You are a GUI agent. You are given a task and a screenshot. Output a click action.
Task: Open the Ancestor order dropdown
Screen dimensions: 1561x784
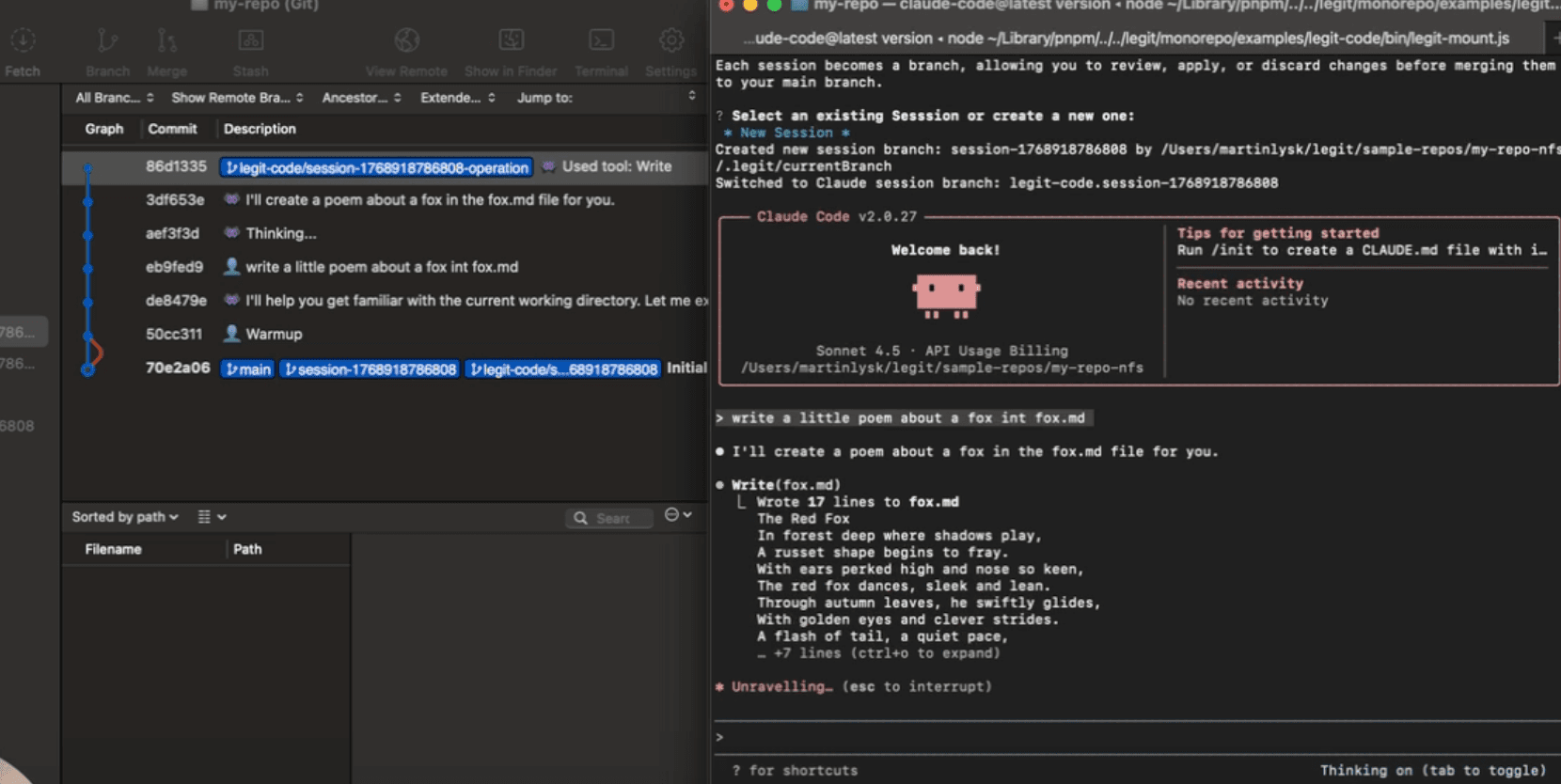(361, 98)
